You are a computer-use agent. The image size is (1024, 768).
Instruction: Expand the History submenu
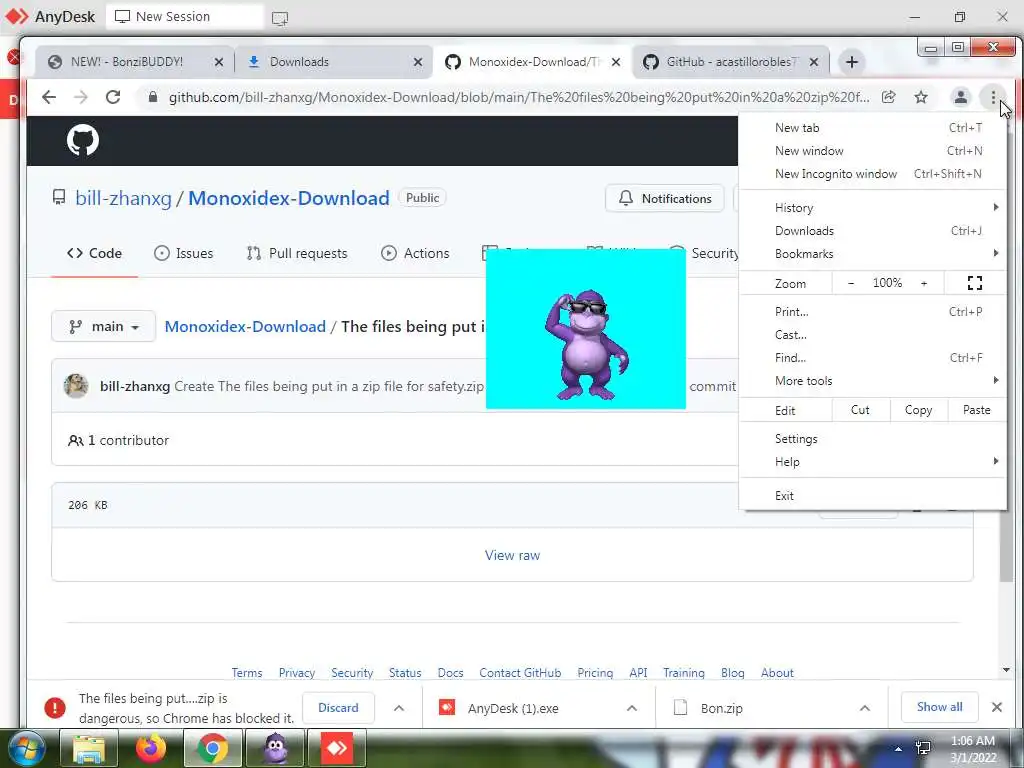pos(873,208)
